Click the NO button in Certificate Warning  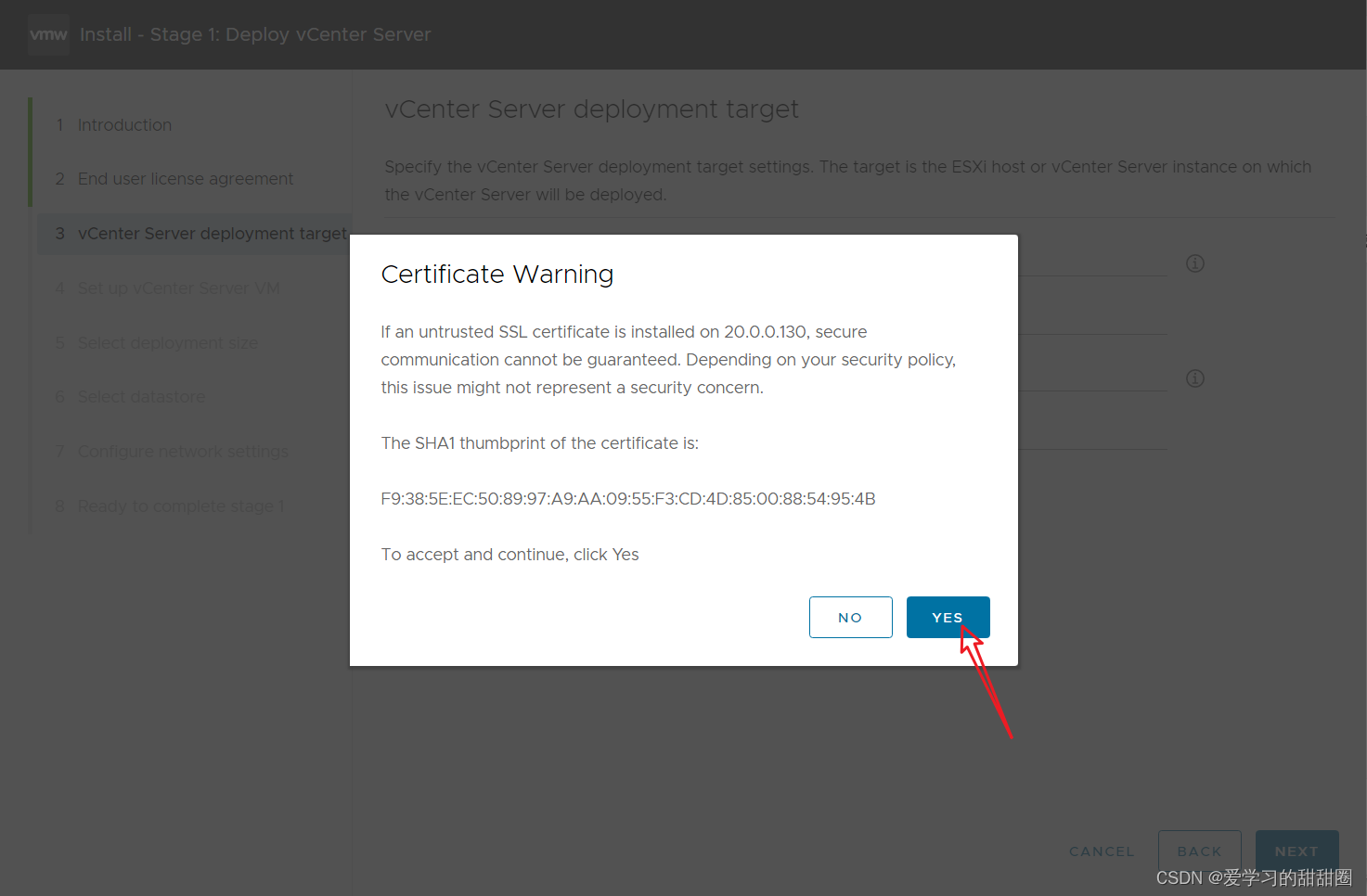[850, 617]
